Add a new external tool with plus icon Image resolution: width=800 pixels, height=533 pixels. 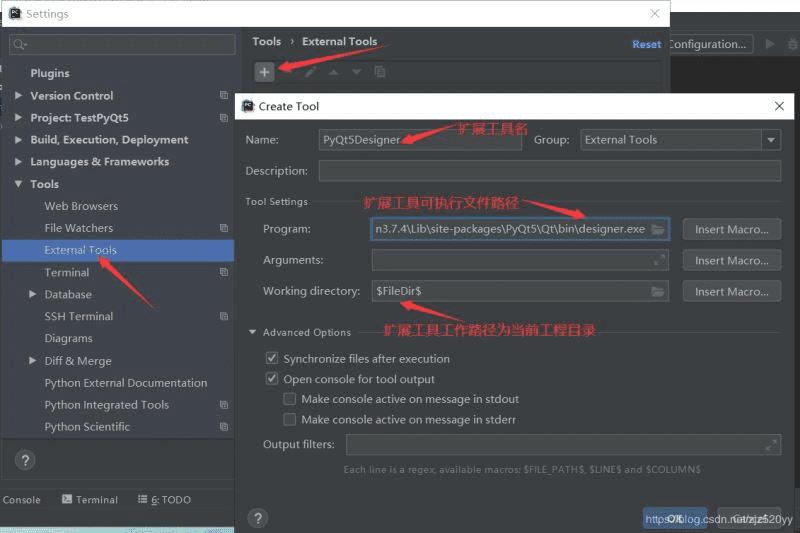pos(264,72)
